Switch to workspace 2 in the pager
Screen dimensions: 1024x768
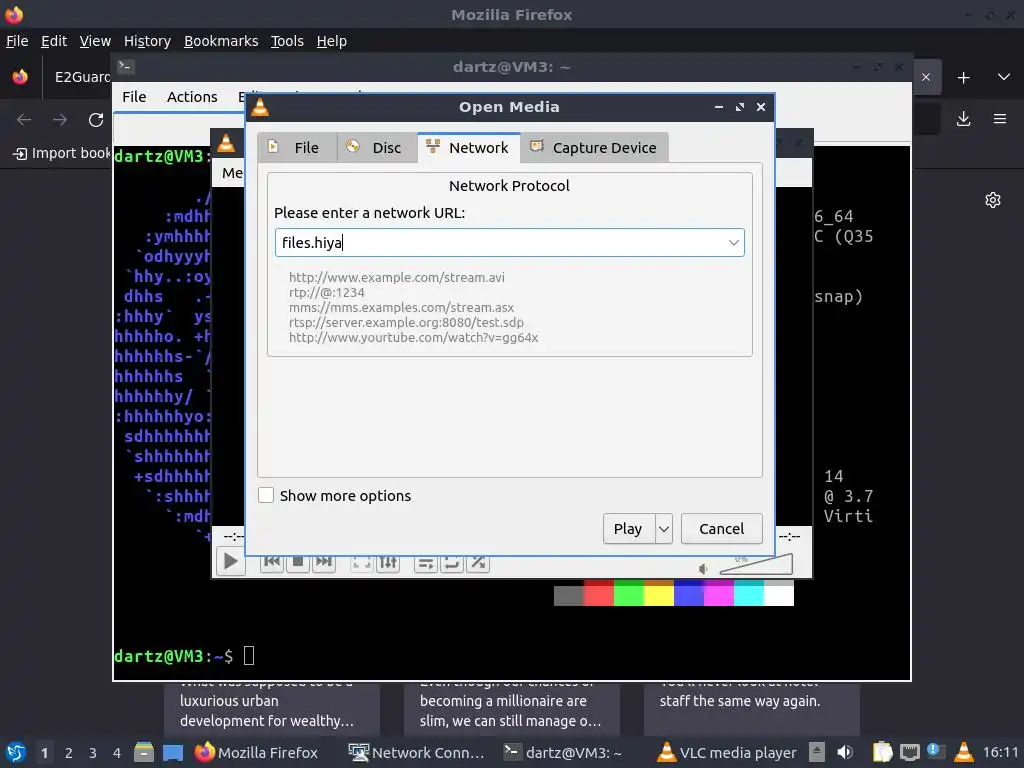(x=69, y=753)
